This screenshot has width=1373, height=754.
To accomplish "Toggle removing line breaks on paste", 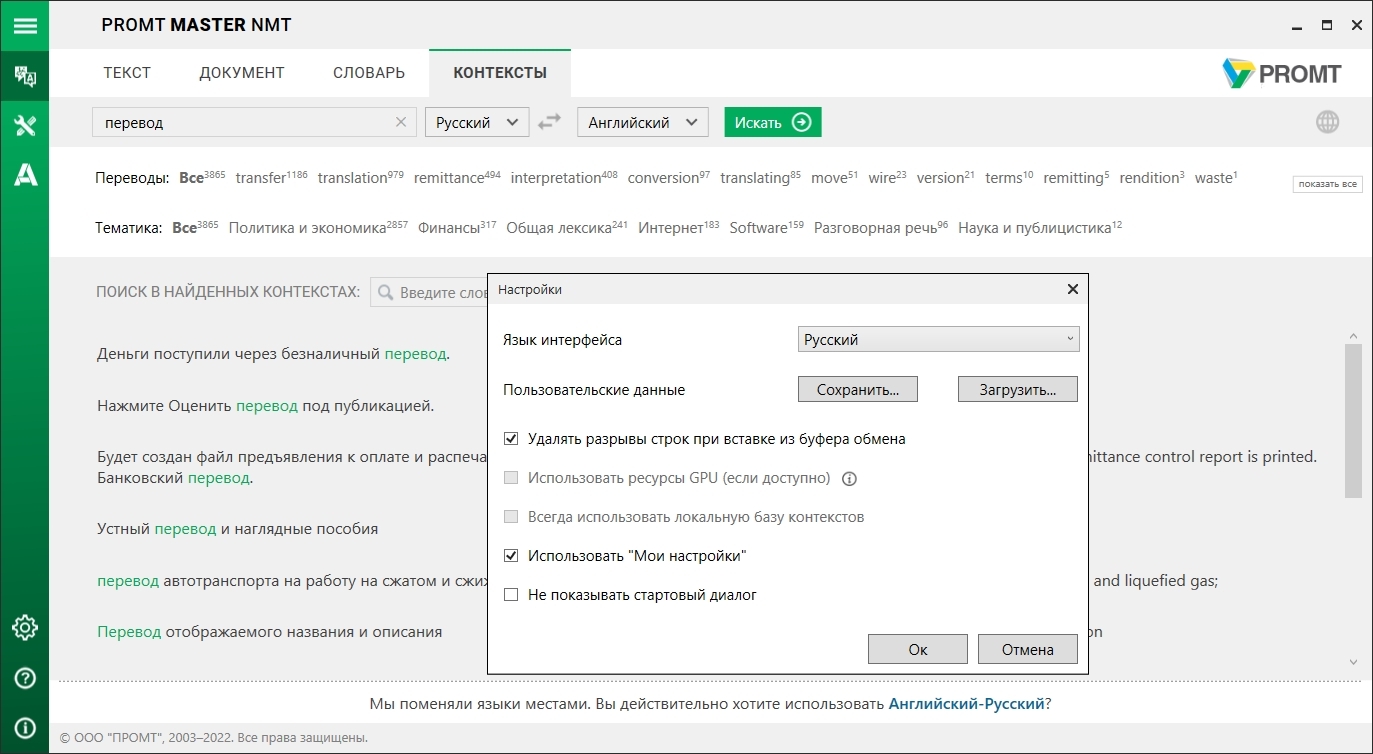I will [x=511, y=439].
